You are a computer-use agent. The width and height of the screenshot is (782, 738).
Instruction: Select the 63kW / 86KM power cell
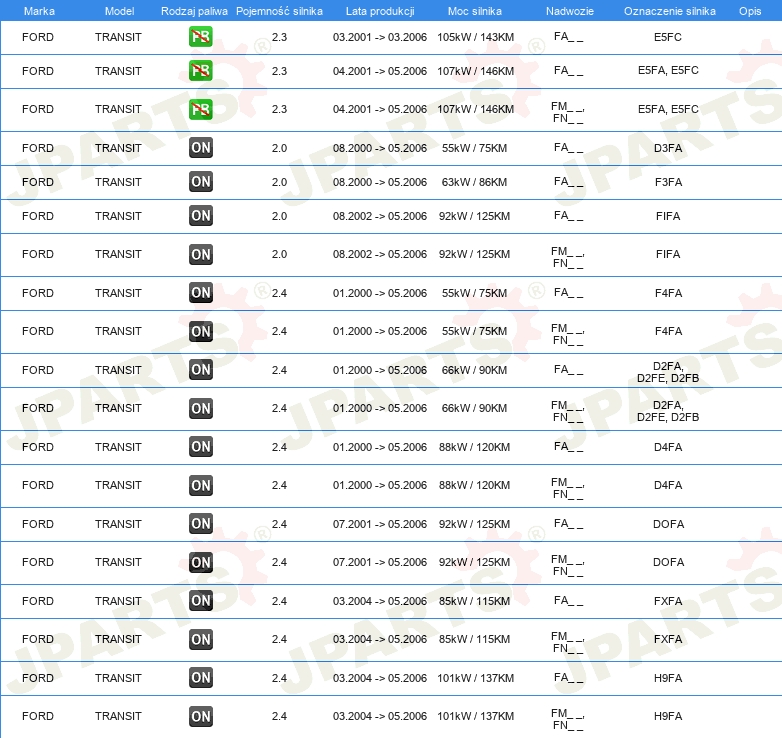474,182
